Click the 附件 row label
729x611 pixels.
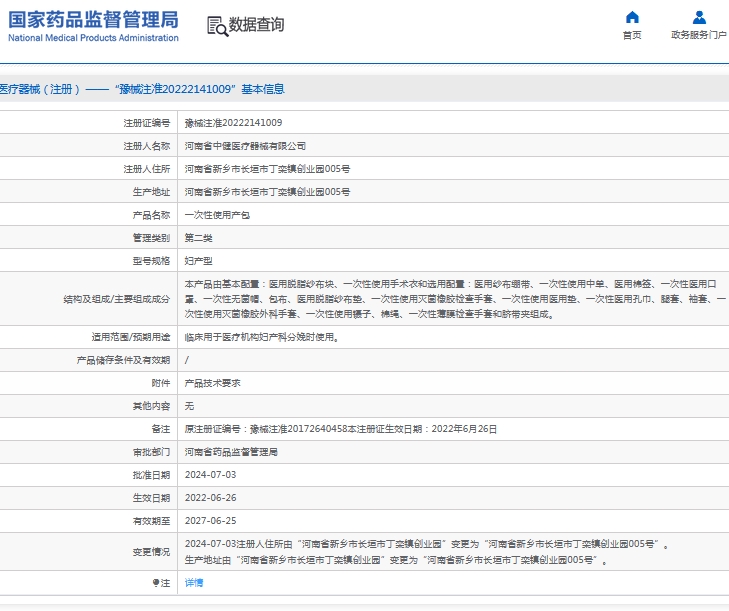161,383
